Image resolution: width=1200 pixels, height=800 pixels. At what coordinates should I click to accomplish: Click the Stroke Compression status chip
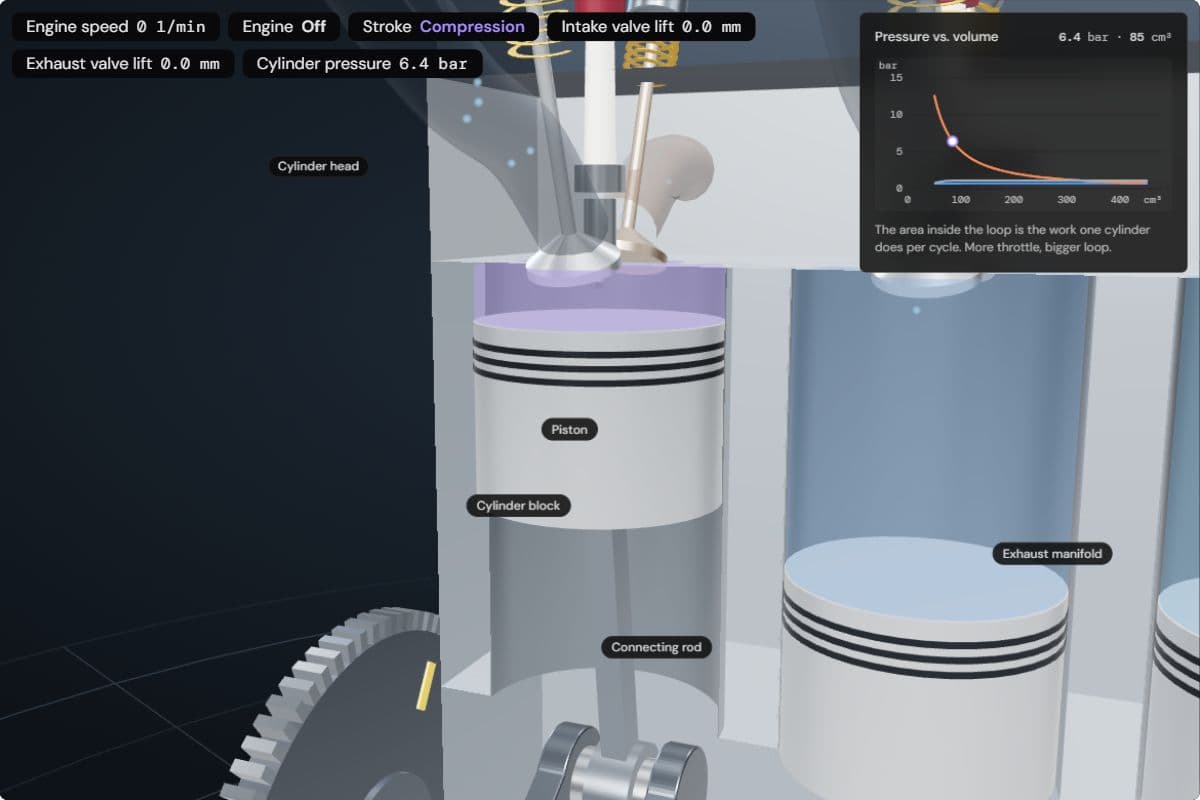click(443, 27)
